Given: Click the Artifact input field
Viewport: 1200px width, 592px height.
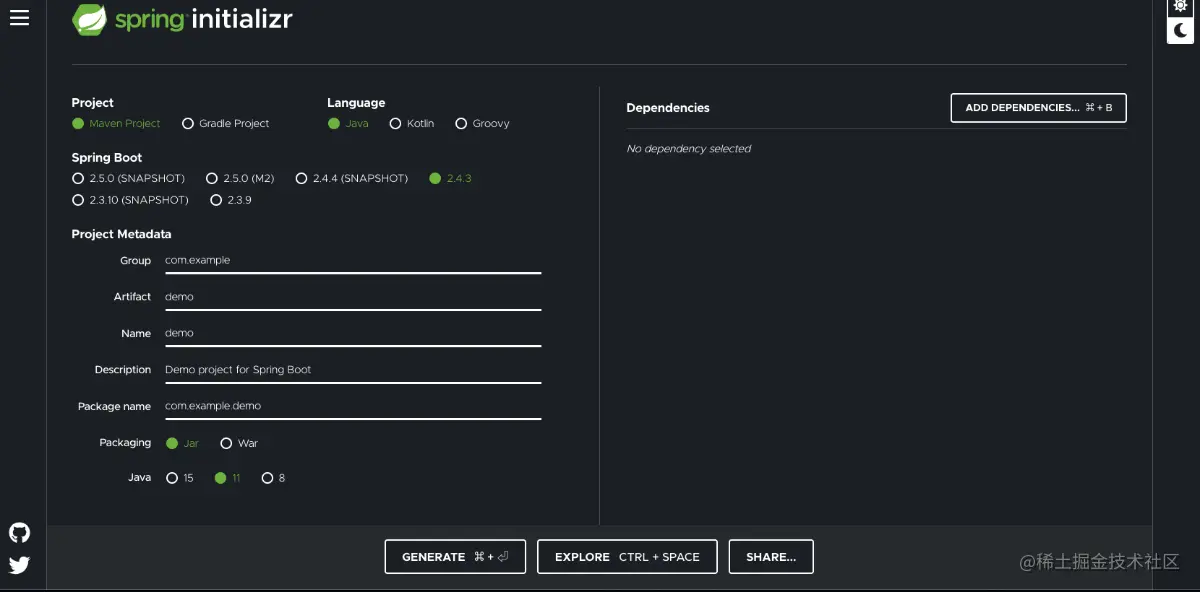Looking at the screenshot, I should (x=352, y=297).
